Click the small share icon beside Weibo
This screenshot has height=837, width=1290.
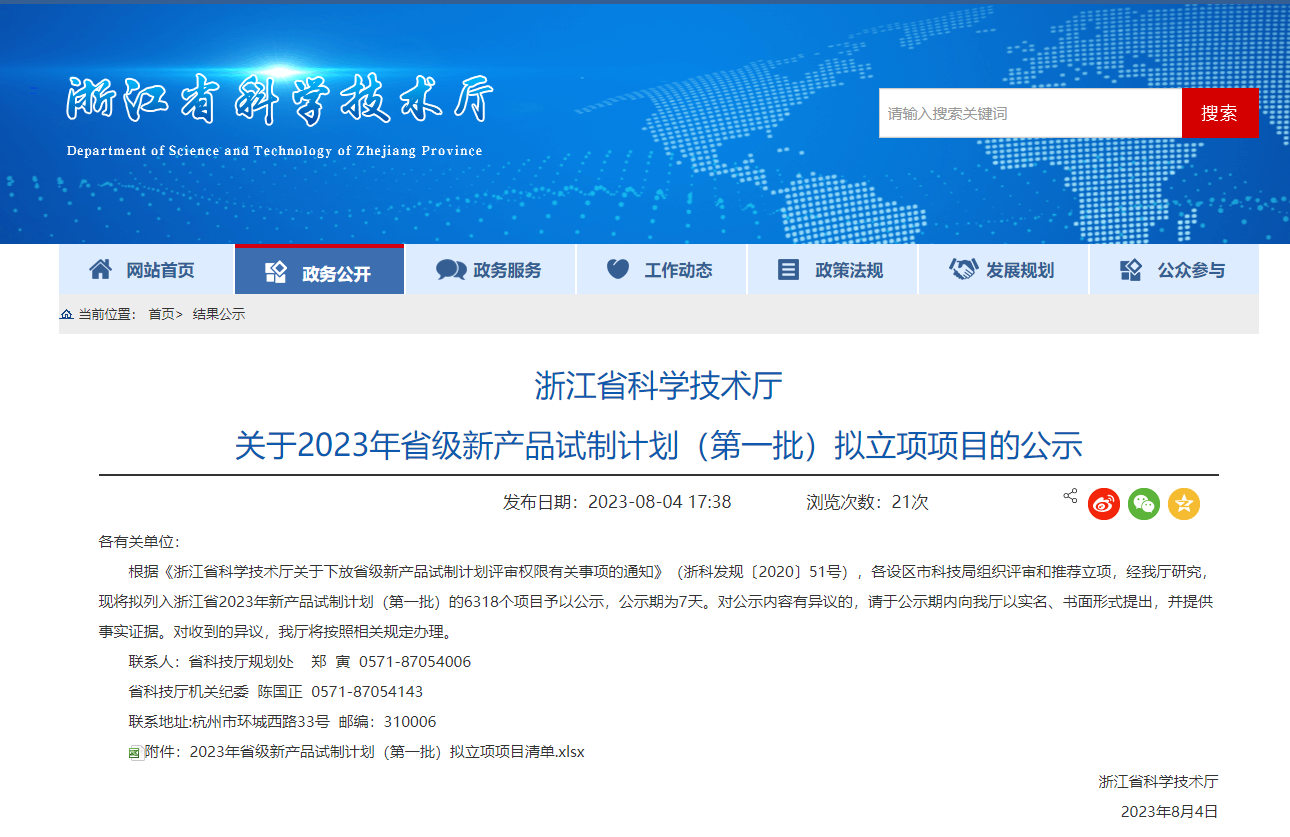pyautogui.click(x=1070, y=496)
